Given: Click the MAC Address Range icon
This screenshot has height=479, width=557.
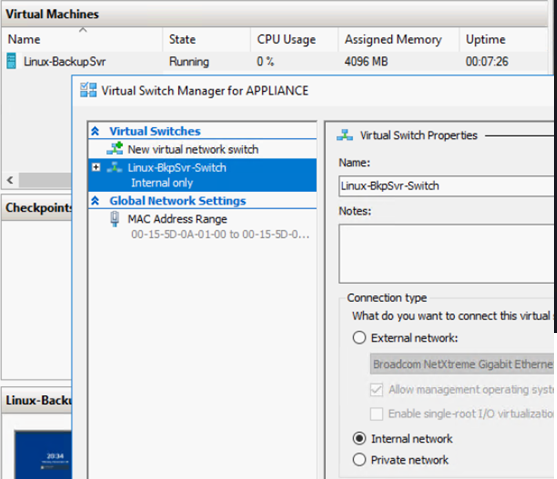Looking at the screenshot, I should [115, 219].
